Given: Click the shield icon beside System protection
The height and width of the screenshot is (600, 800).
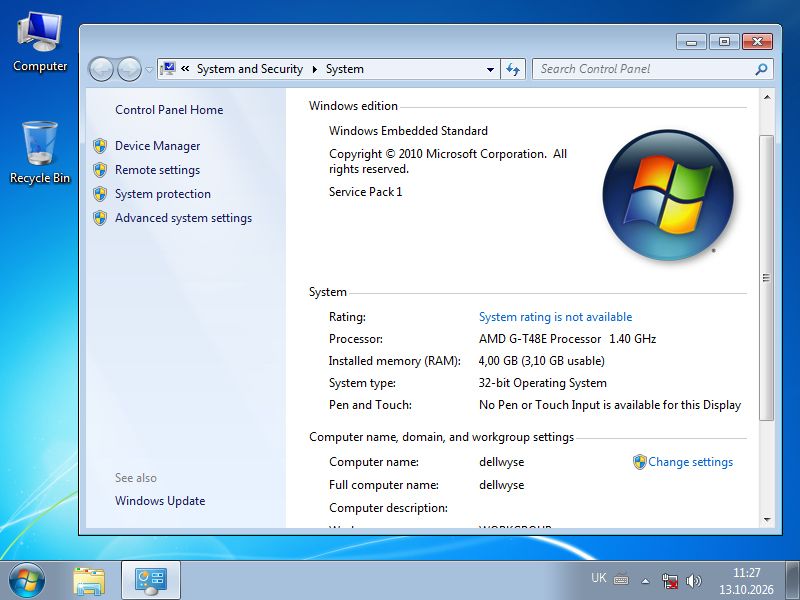Looking at the screenshot, I should click(100, 194).
